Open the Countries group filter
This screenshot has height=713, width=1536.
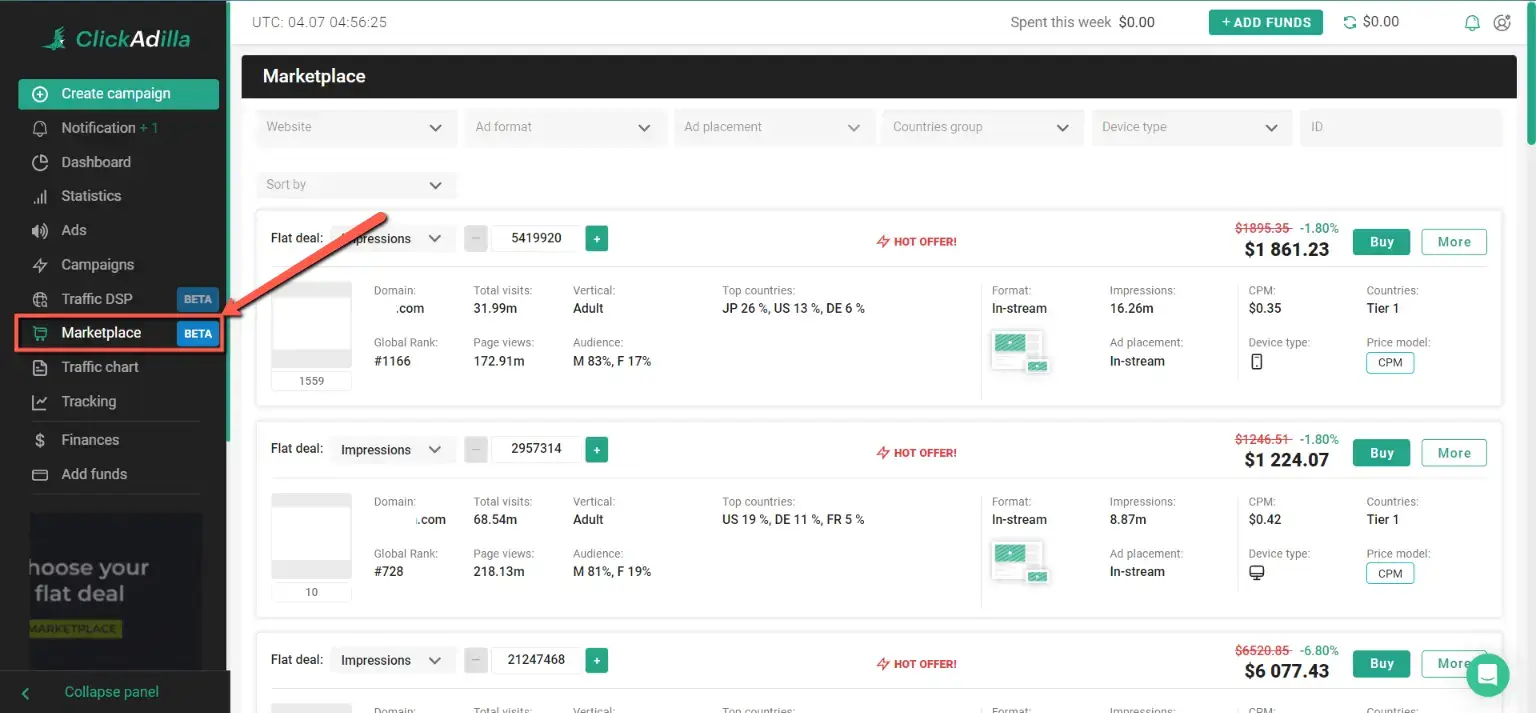pyautogui.click(x=981, y=127)
